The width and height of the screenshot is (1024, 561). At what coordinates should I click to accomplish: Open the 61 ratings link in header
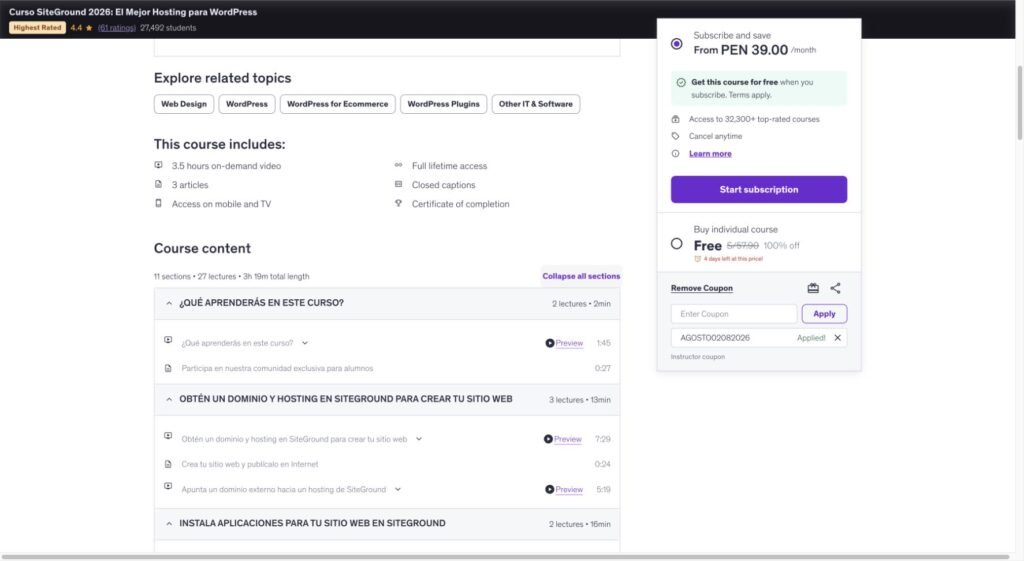117,28
